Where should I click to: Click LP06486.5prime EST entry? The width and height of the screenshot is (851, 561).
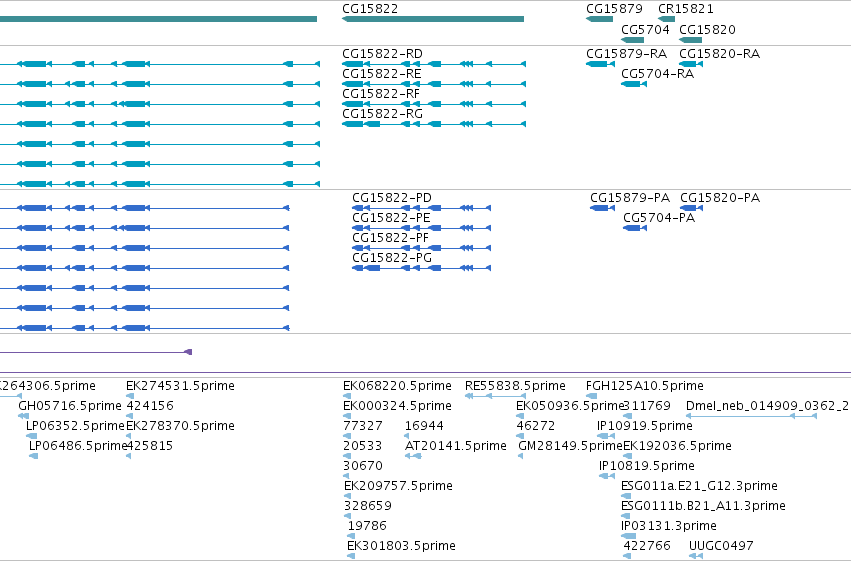pos(78,446)
